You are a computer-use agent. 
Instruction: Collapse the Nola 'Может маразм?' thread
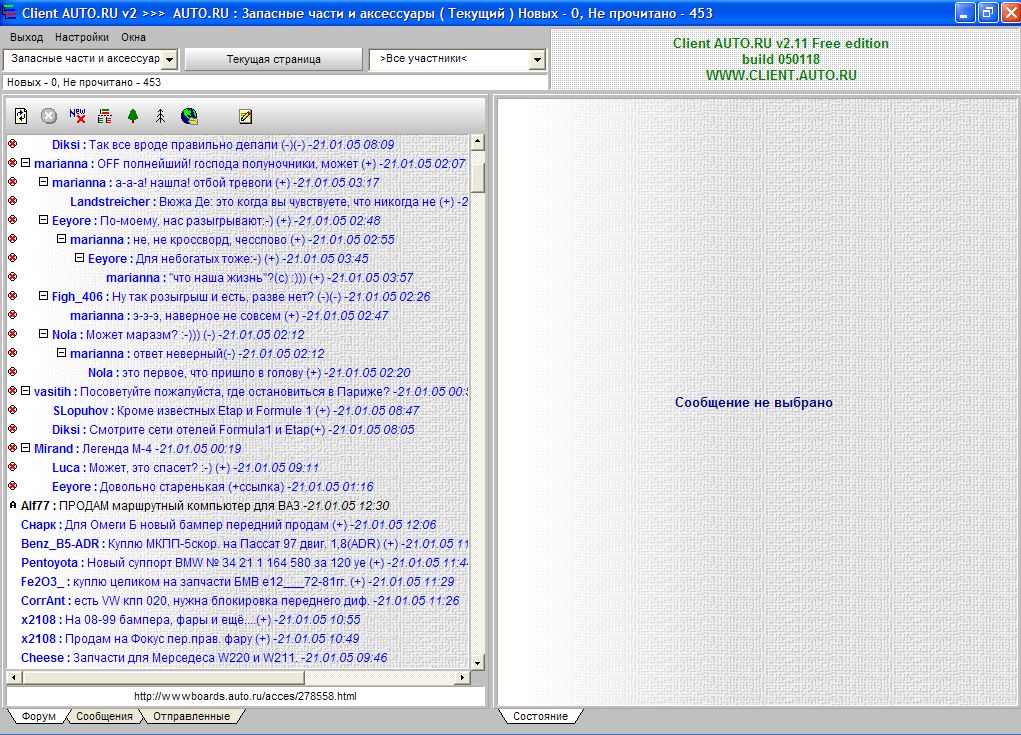click(x=44, y=334)
